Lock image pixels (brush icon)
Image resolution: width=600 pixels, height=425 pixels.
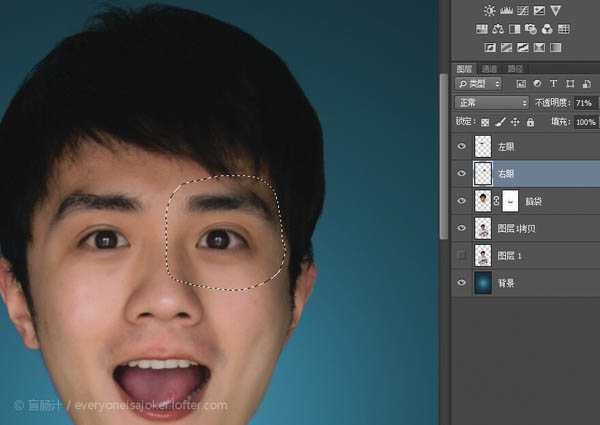[500, 122]
